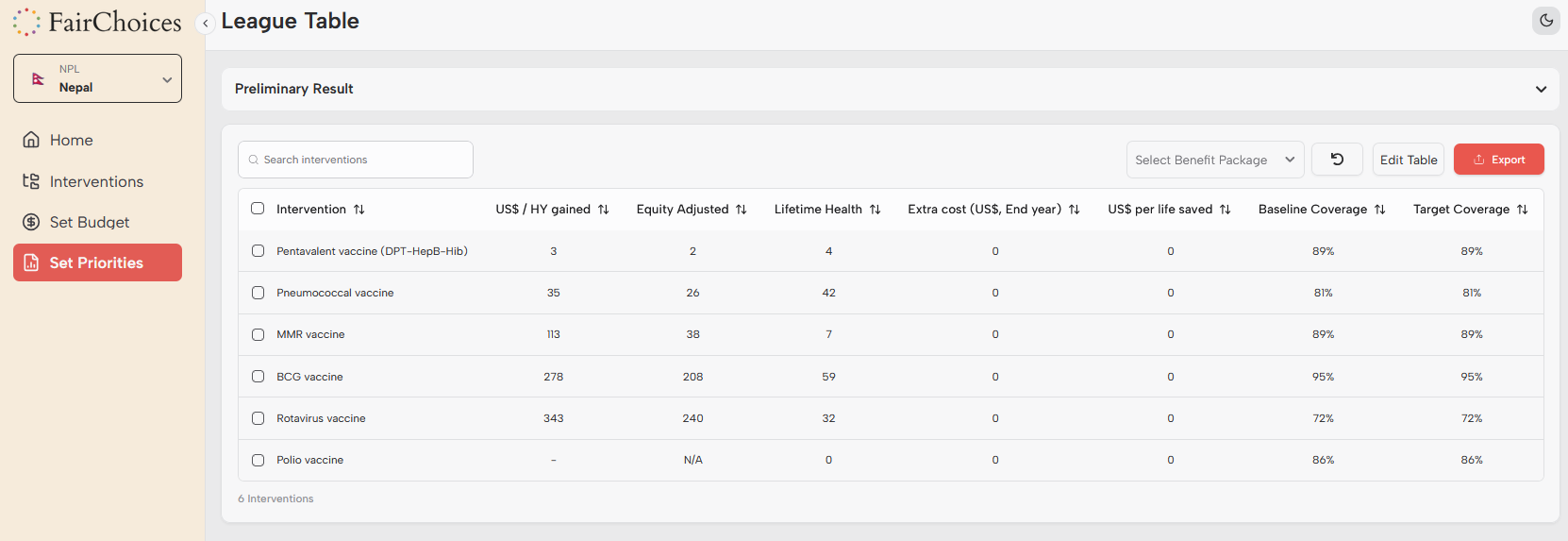
Task: Sort by Baseline Coverage column arrows
Action: click(1379, 210)
